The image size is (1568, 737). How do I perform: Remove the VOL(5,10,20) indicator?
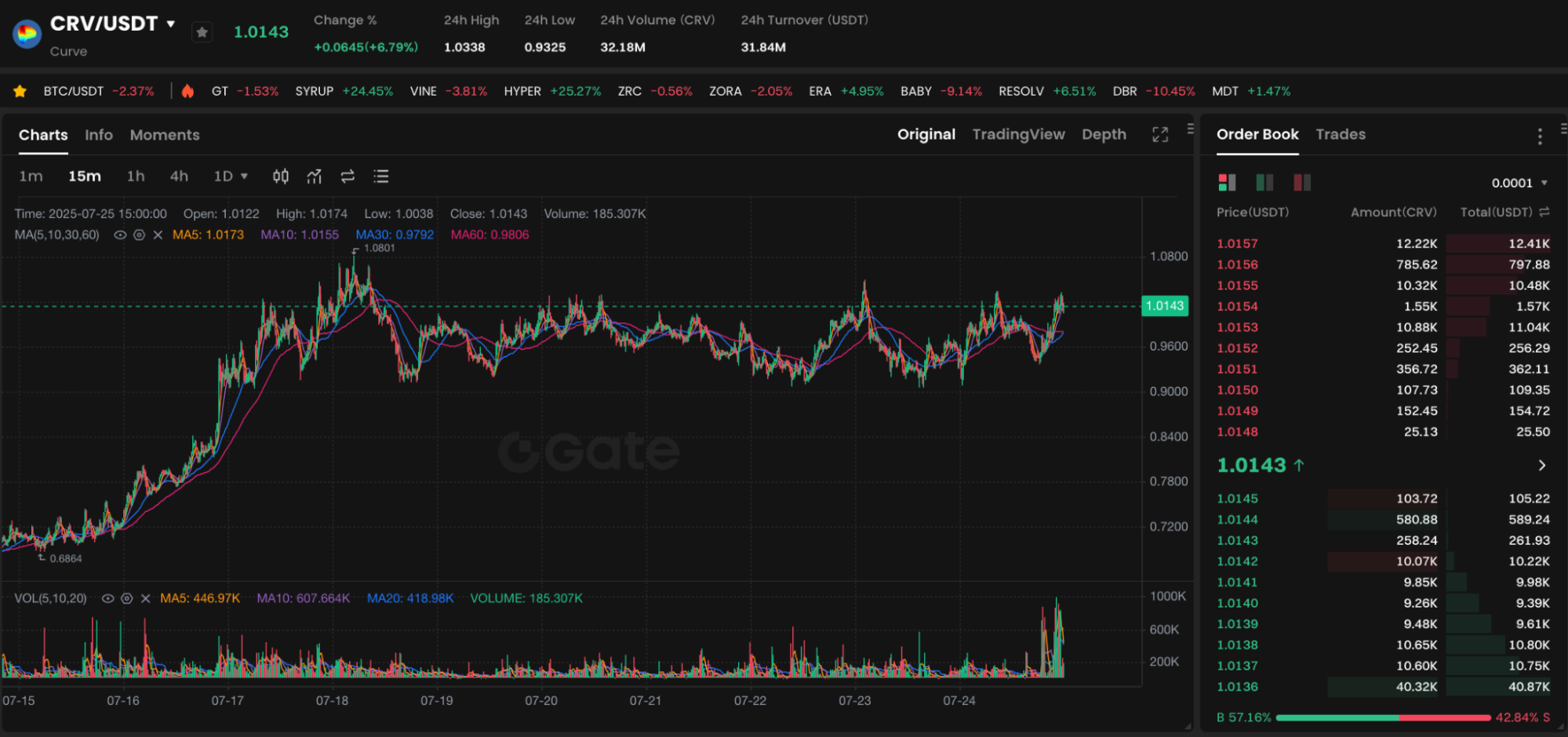pos(145,598)
